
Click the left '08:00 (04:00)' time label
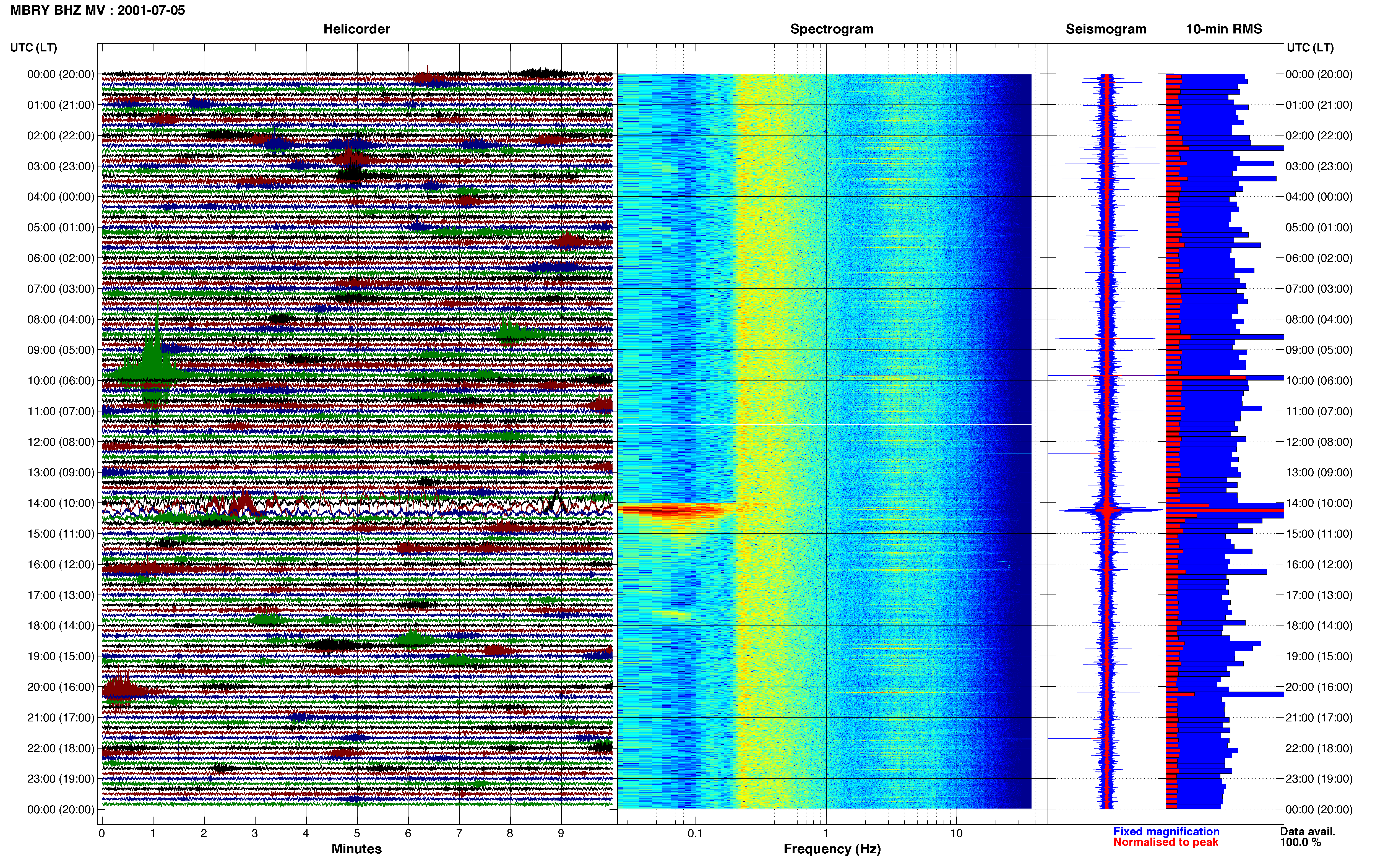click(61, 319)
